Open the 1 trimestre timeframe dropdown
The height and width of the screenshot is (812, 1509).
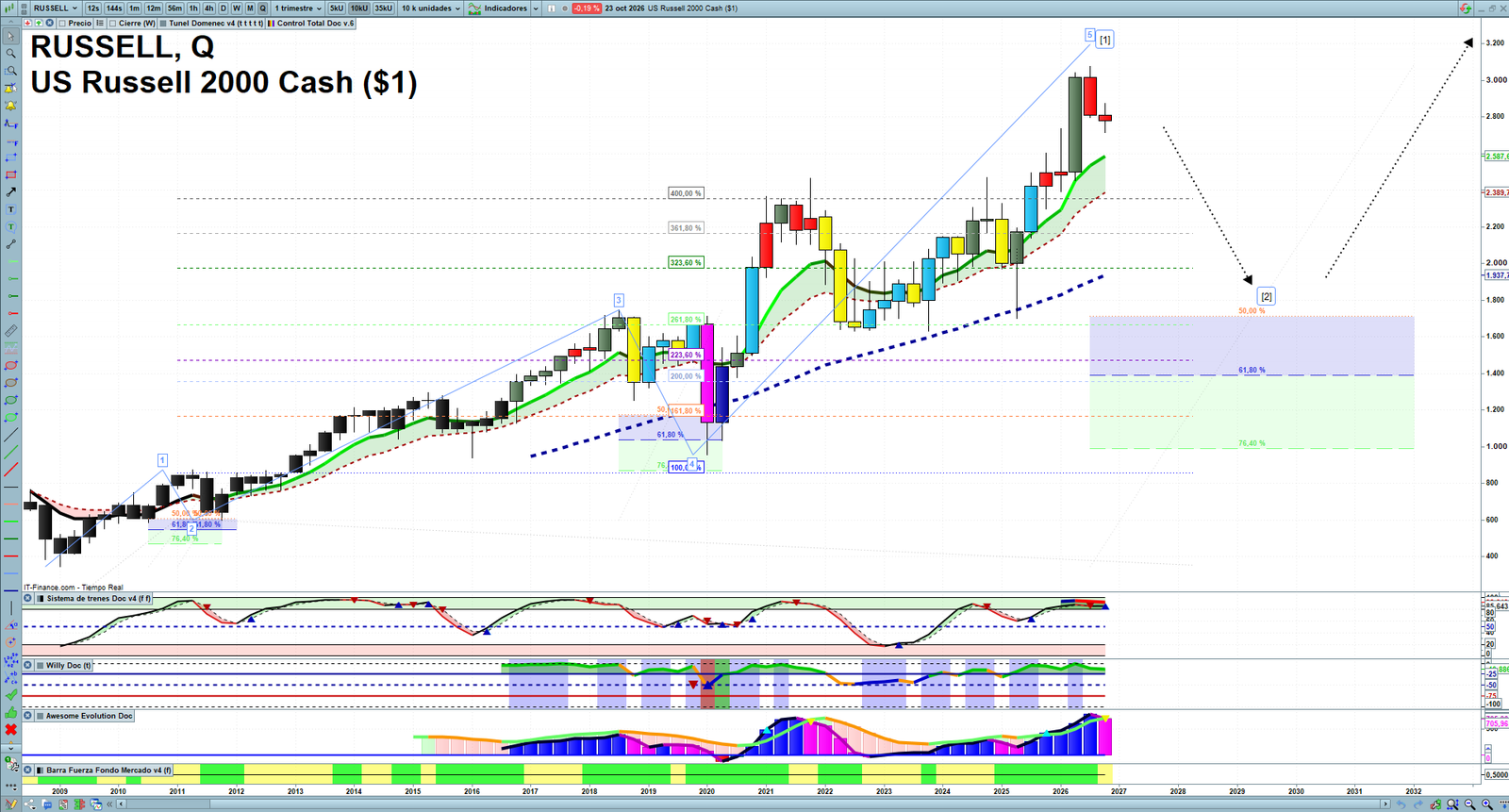click(x=298, y=8)
